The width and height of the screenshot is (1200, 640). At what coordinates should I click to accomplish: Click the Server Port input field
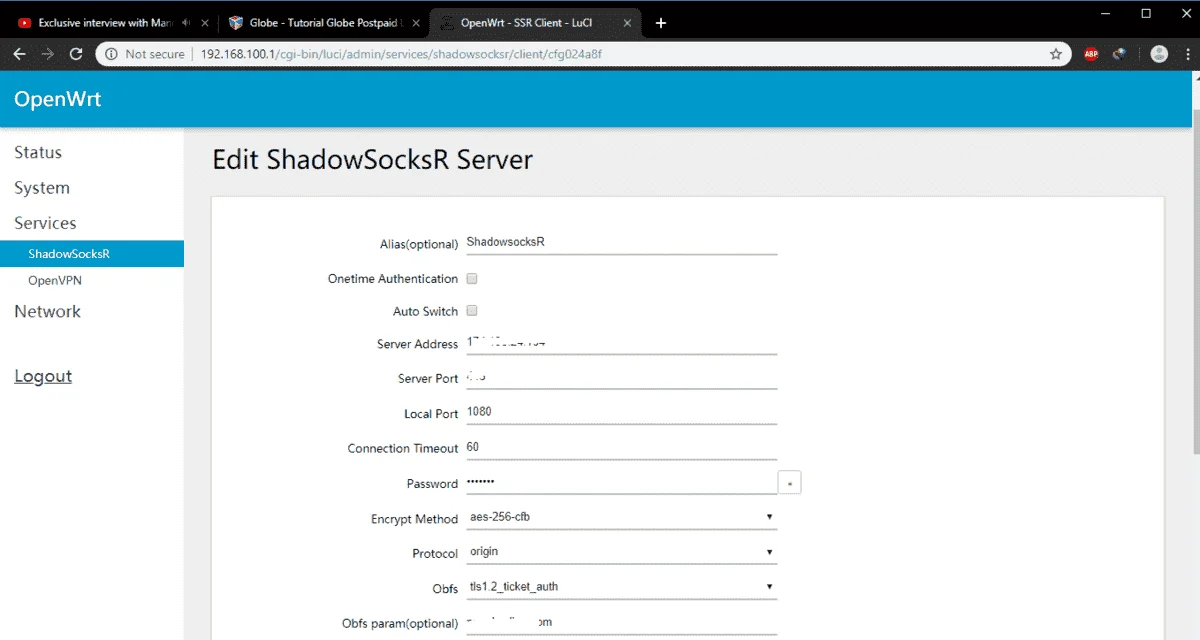click(622, 379)
